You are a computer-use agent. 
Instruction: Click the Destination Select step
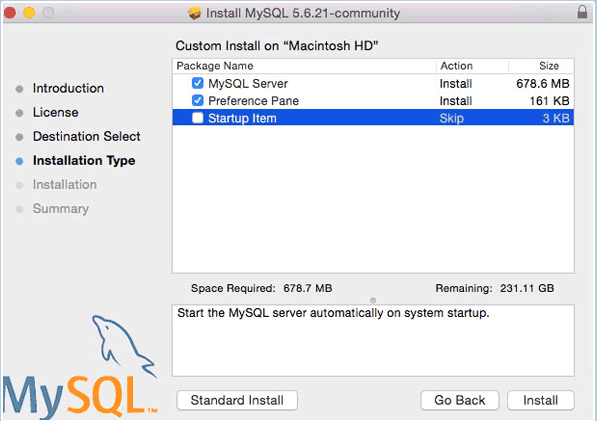tap(86, 136)
